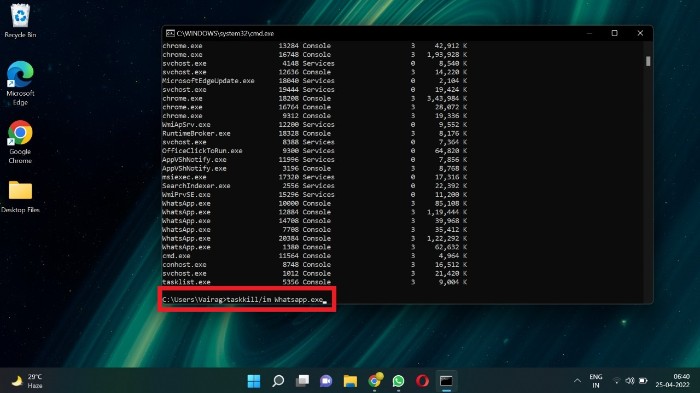Click the OfficeClickToRun.exe process name

202,151
